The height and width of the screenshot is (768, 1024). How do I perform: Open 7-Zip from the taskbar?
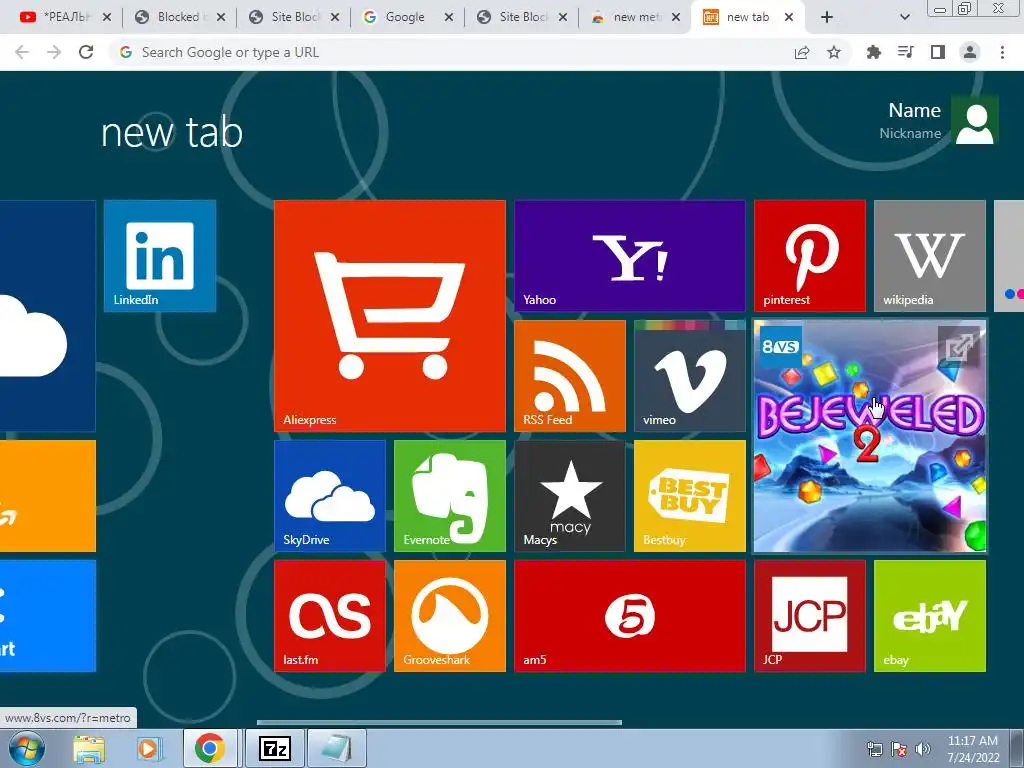(x=274, y=748)
